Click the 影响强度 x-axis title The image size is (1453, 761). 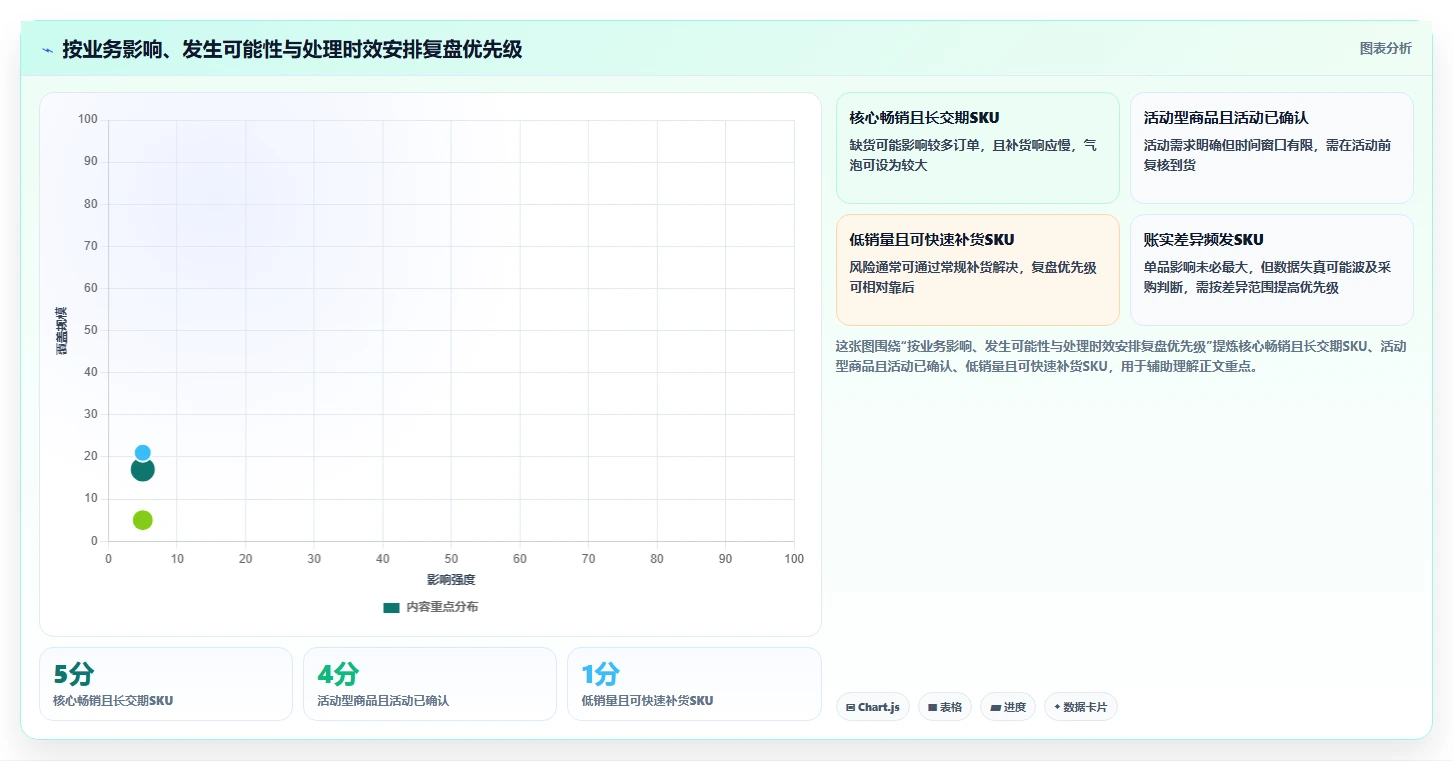[451, 580]
